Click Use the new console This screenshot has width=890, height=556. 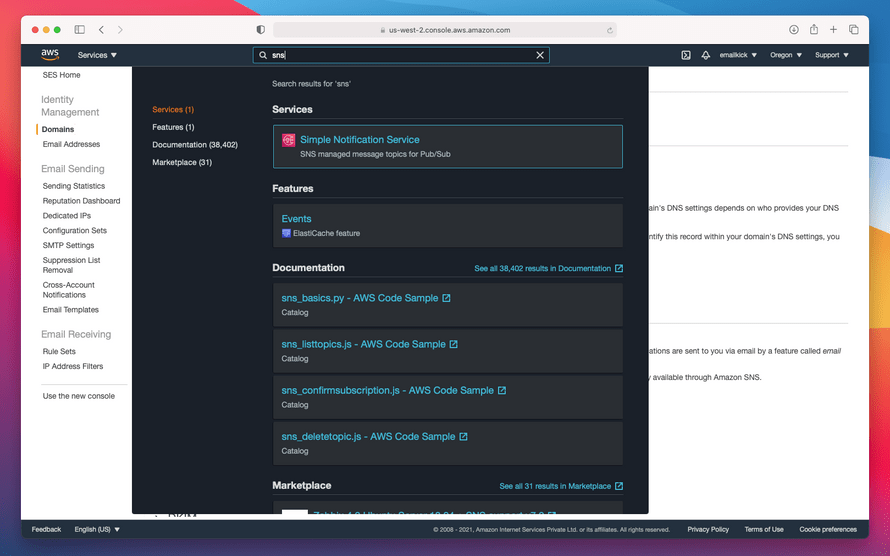[78, 396]
